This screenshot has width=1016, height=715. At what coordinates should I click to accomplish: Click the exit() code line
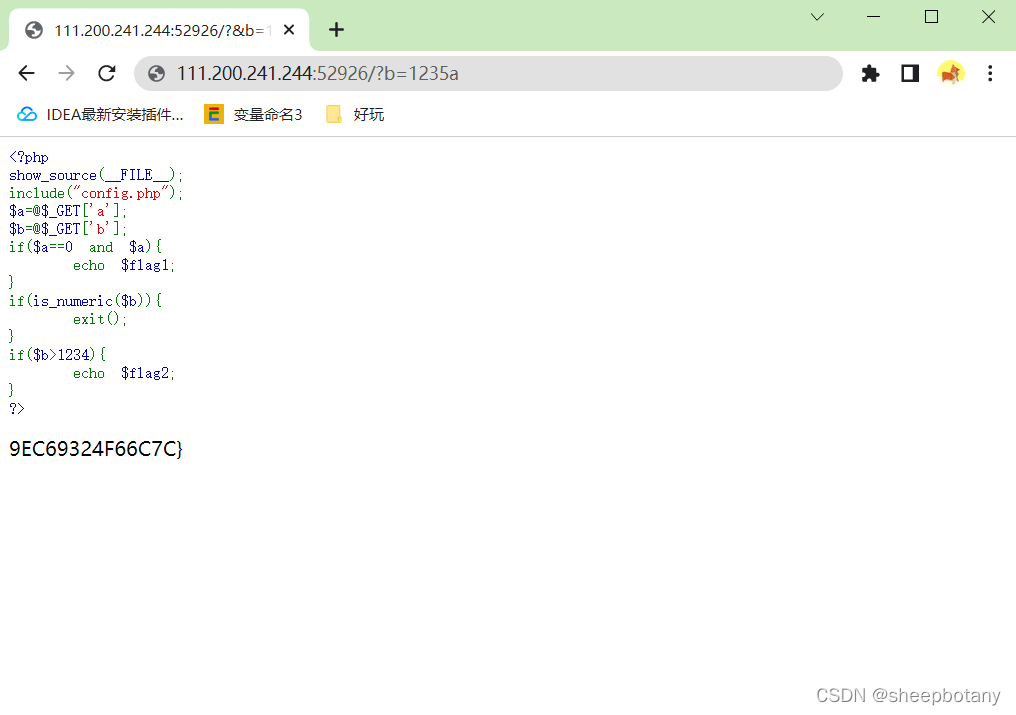[x=100, y=319]
